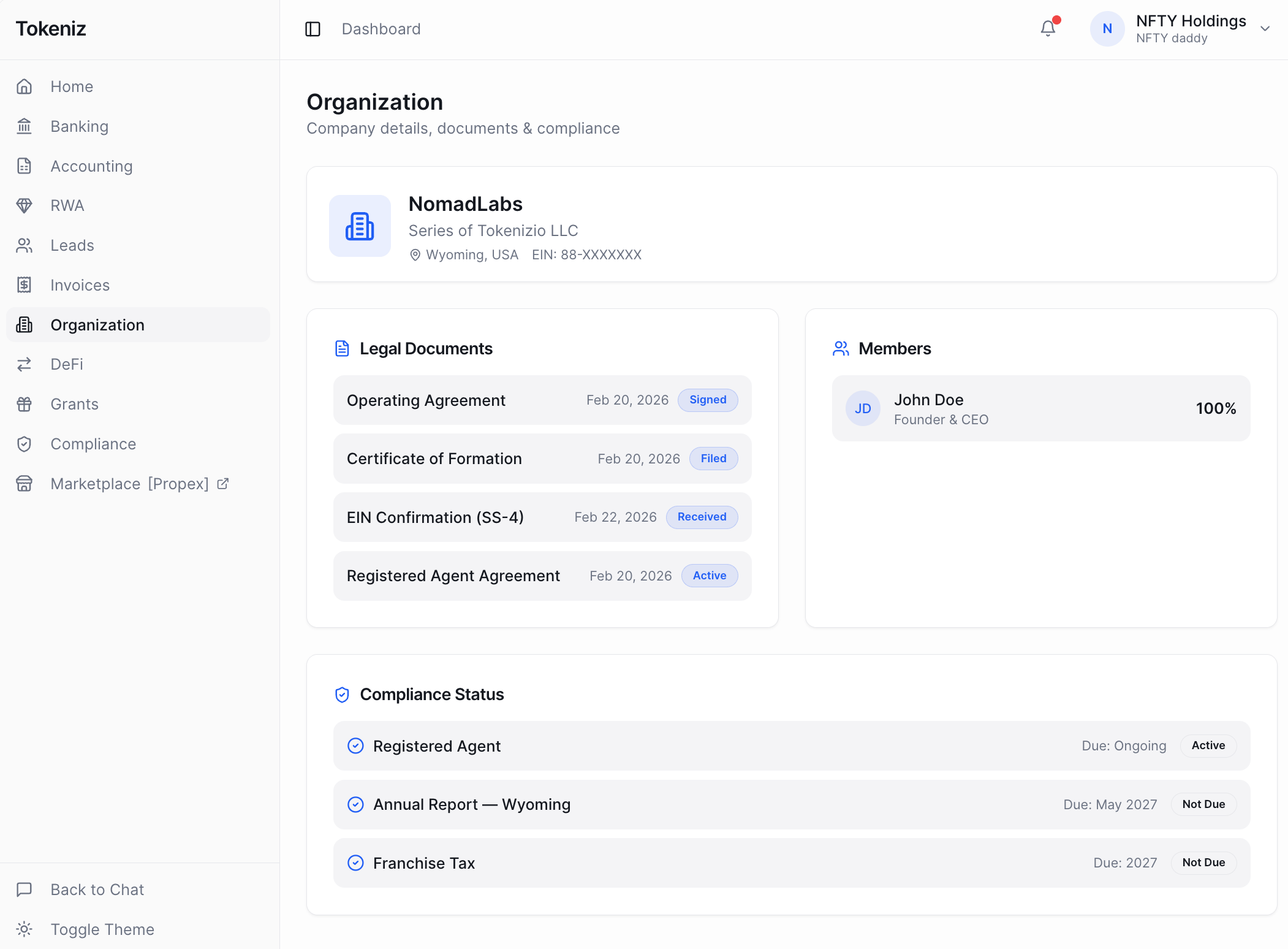The height and width of the screenshot is (949, 1288).
Task: Click the Members people icon
Action: click(x=841, y=349)
